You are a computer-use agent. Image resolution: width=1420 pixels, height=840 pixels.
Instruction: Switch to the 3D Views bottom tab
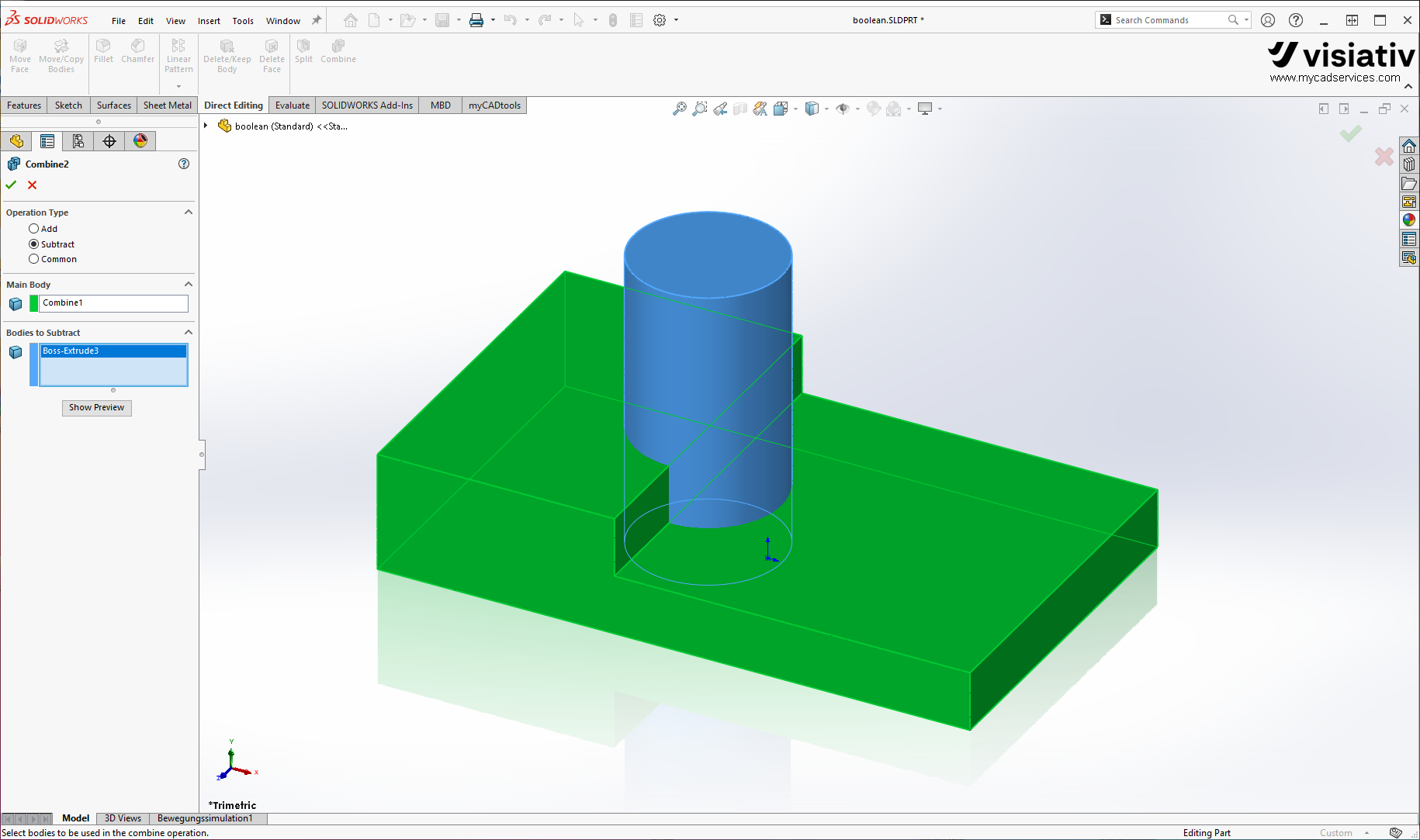[x=123, y=818]
